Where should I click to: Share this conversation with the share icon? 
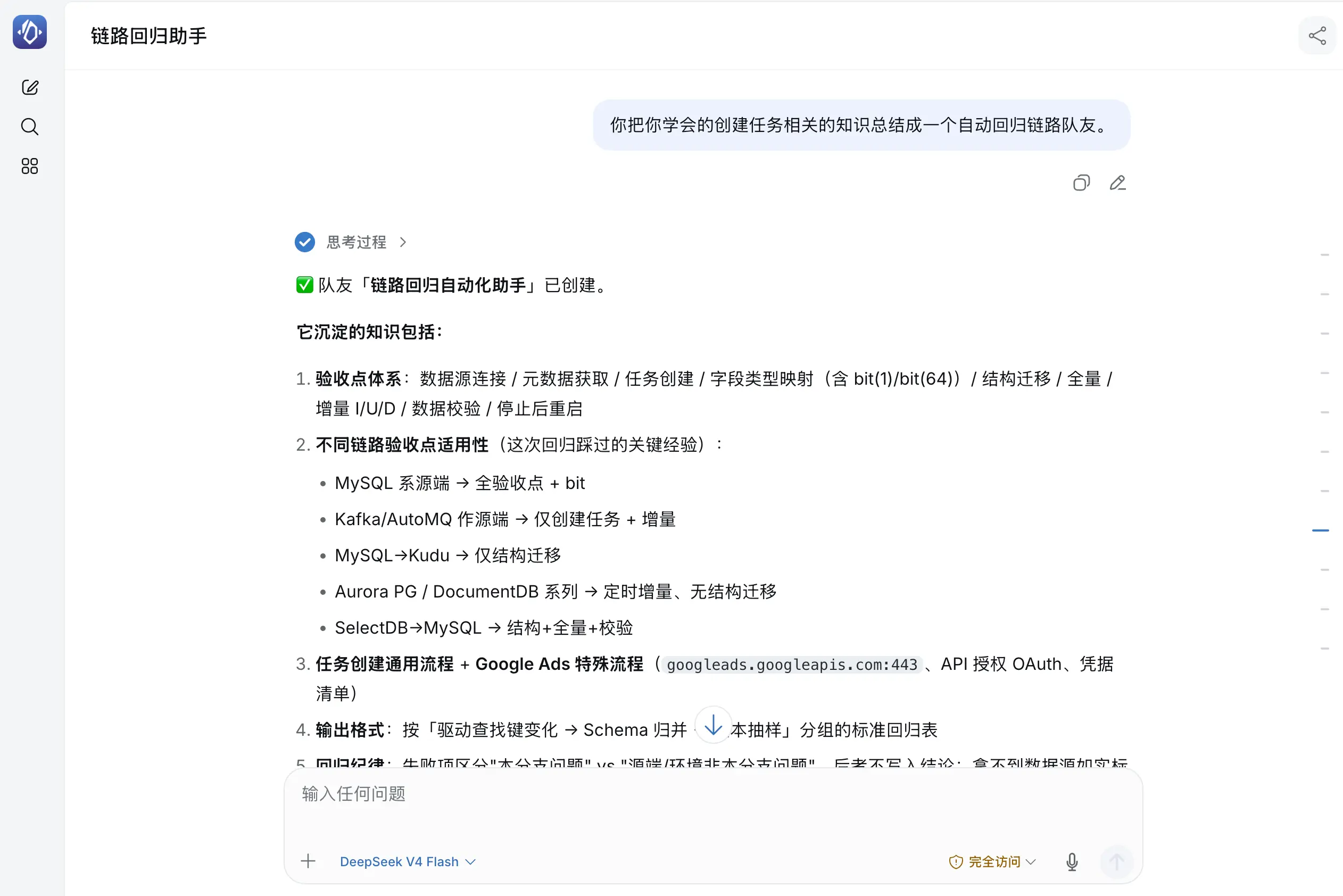(1317, 36)
